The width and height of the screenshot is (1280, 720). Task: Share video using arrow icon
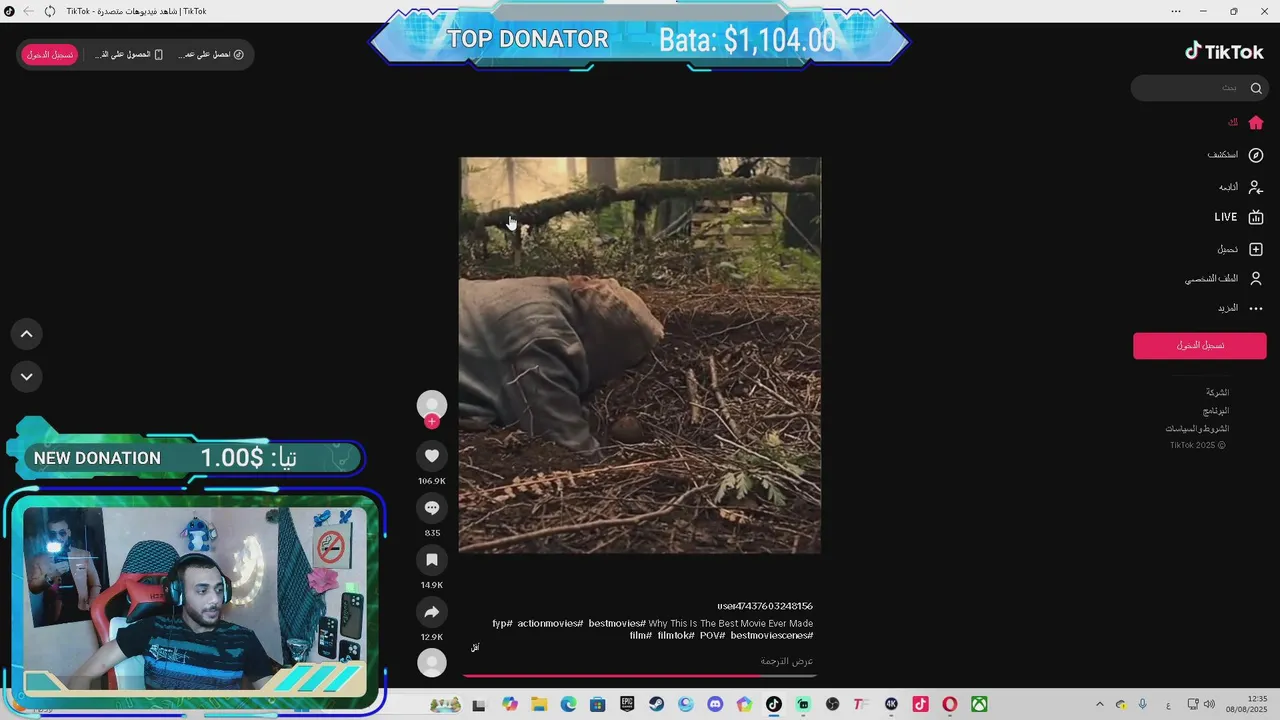(432, 612)
